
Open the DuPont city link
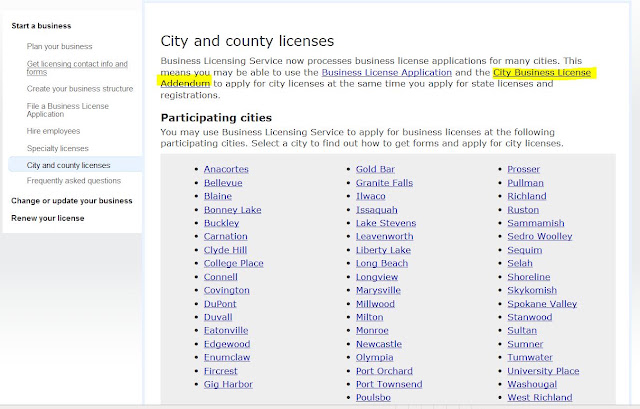[x=220, y=304]
